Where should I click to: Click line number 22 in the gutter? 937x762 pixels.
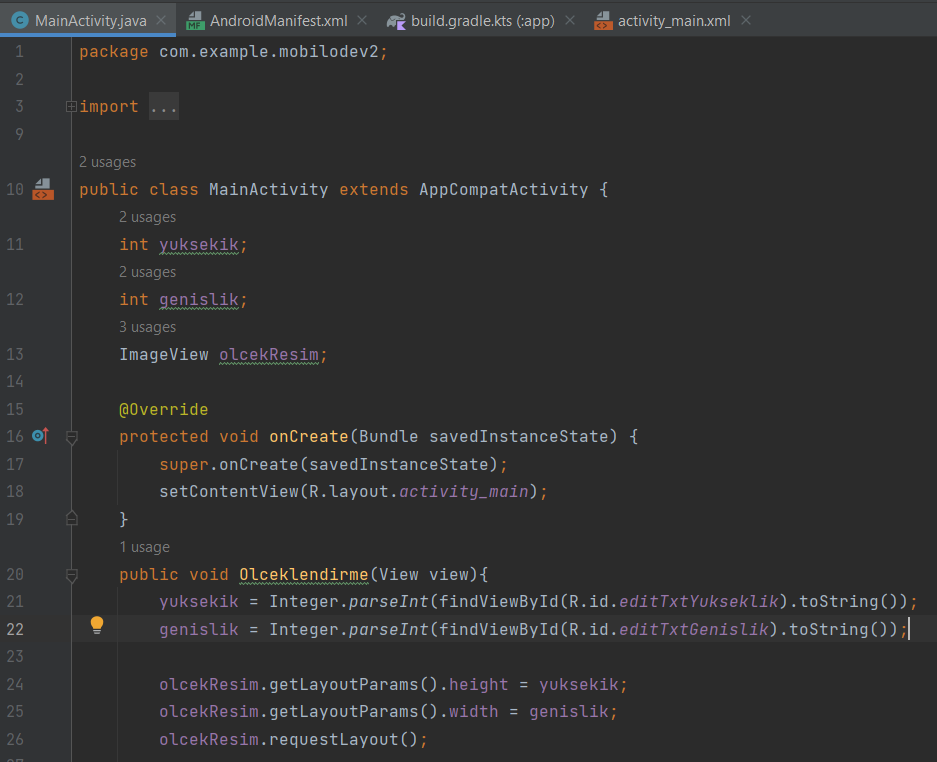coord(15,629)
